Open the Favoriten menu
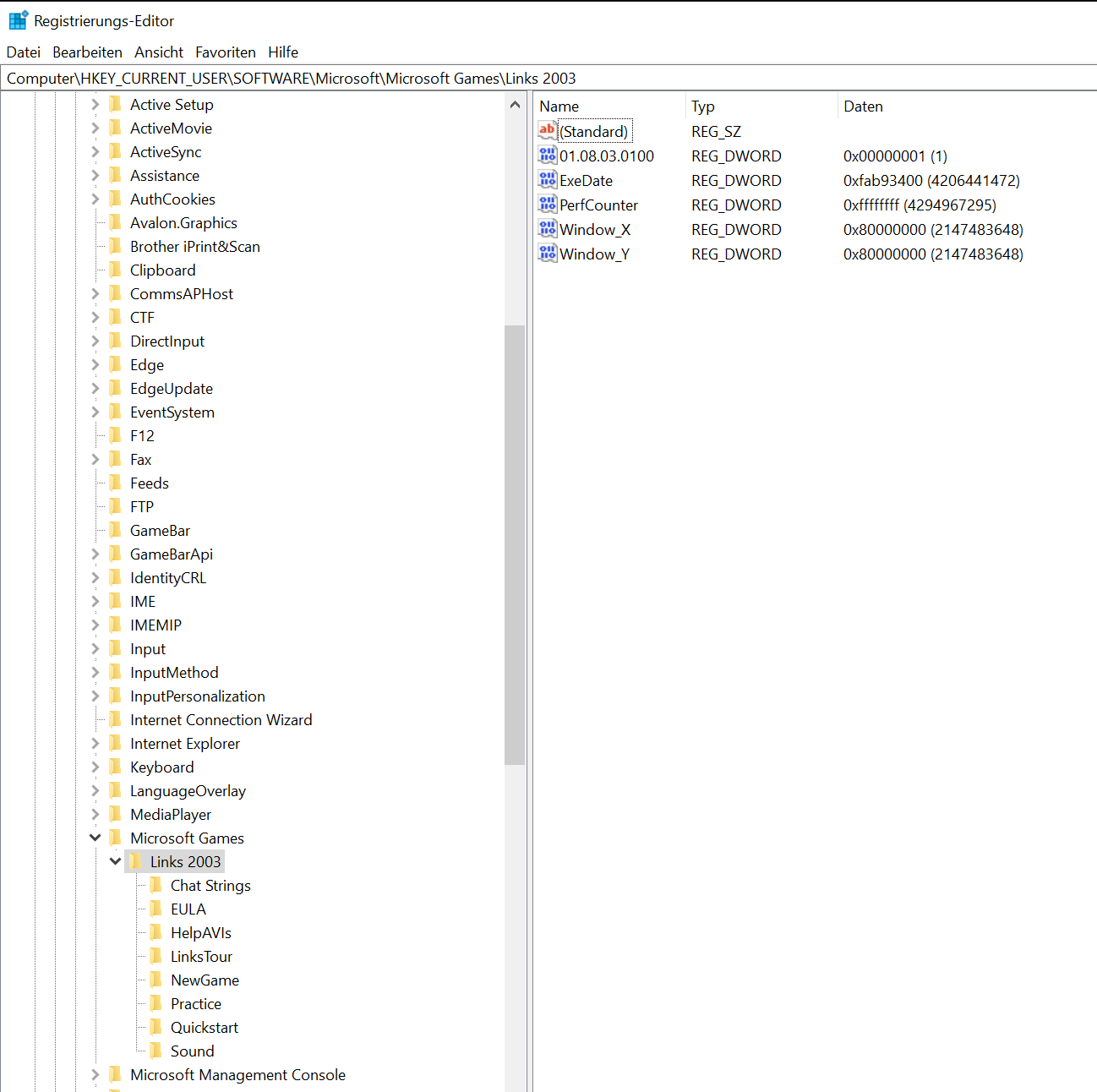Screen dimensions: 1097x1092 pos(226,52)
